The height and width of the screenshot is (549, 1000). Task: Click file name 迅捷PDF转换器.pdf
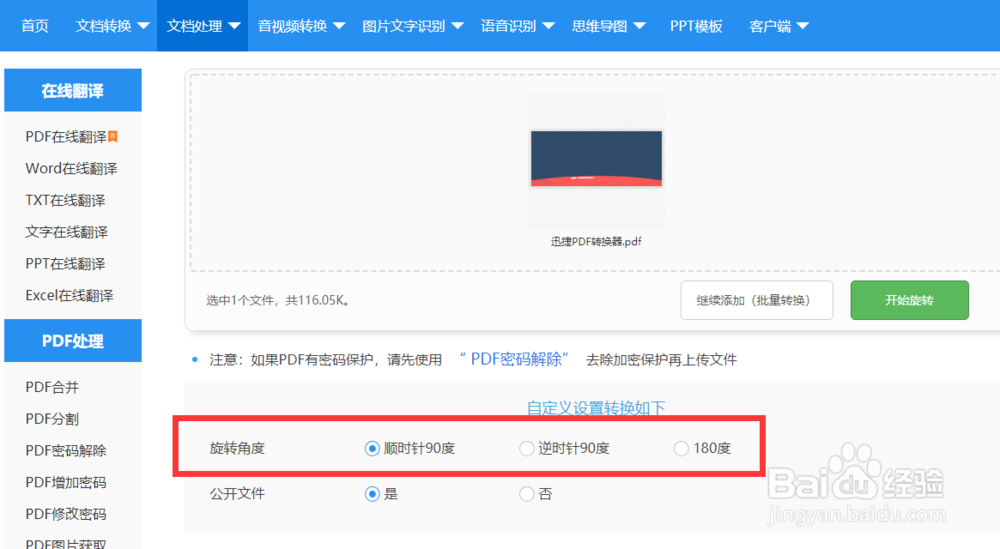pyautogui.click(x=596, y=242)
